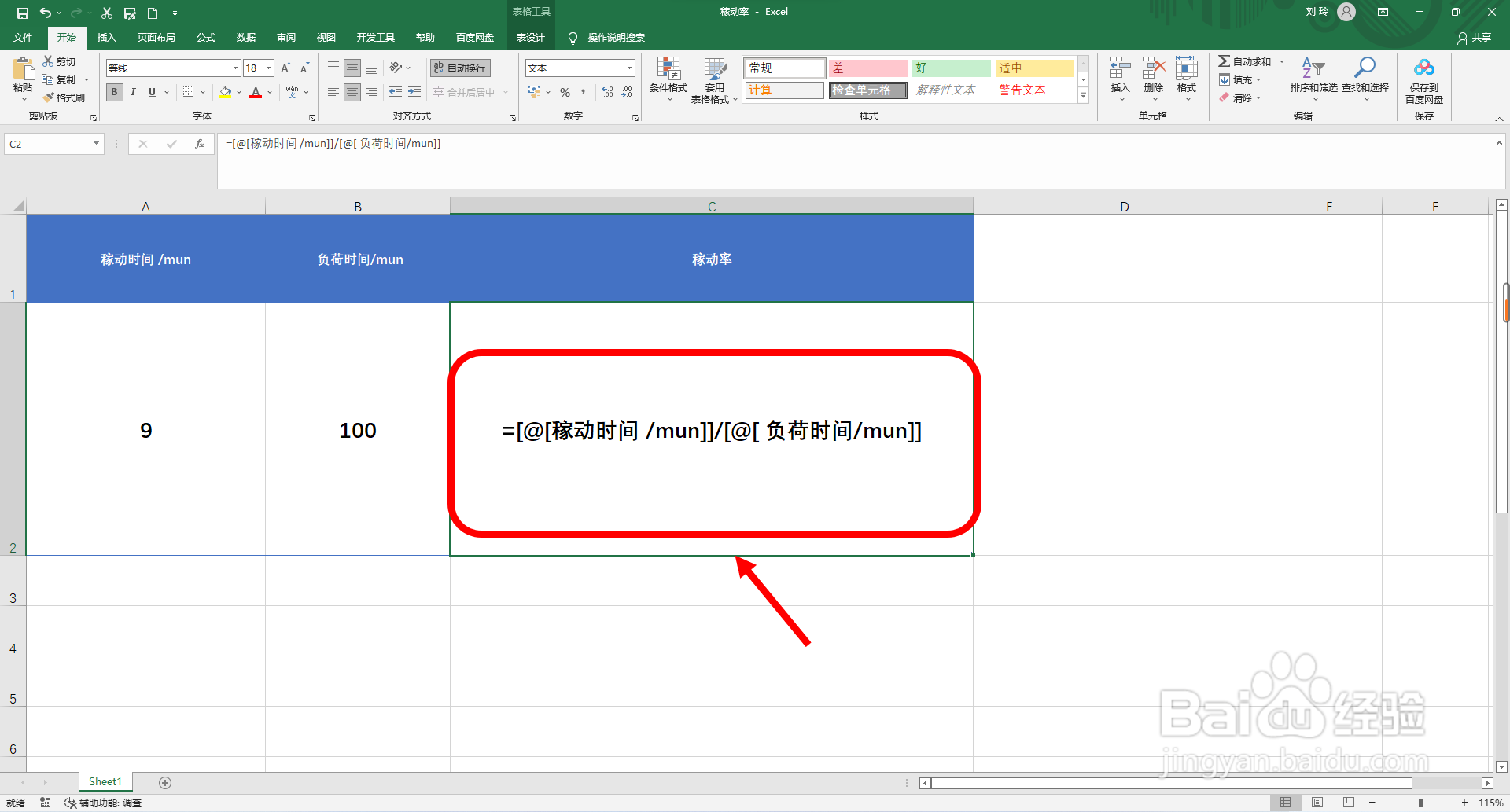Image resolution: width=1510 pixels, height=812 pixels.
Task: Toggle Wrap Text button
Action: click(460, 68)
